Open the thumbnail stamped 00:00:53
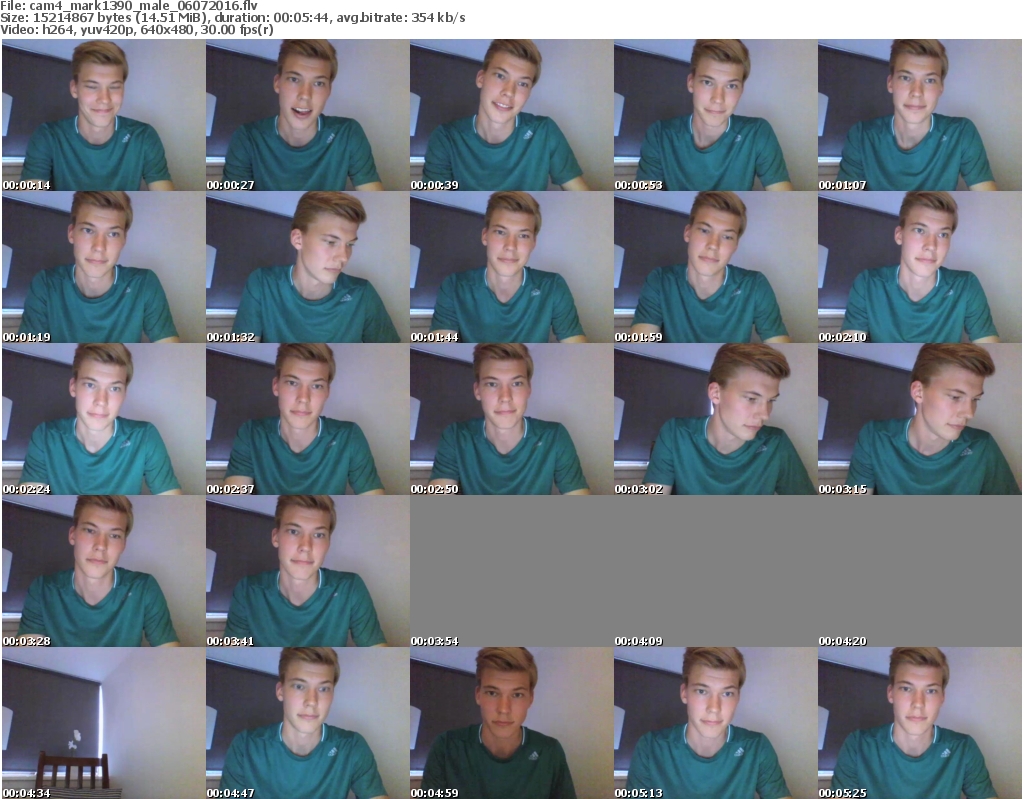The image size is (1024, 799). click(715, 115)
